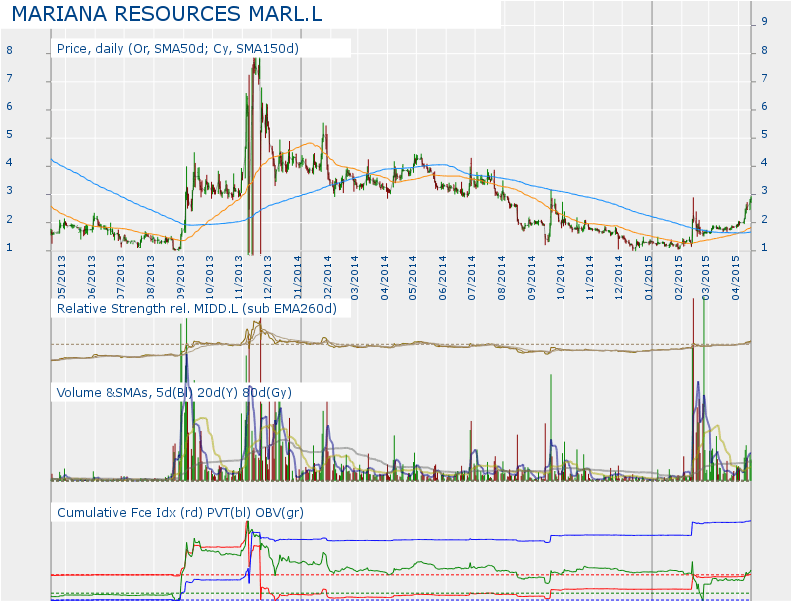Select the 1 value on the left price axis
This screenshot has width=791, height=601.
[x=9, y=247]
